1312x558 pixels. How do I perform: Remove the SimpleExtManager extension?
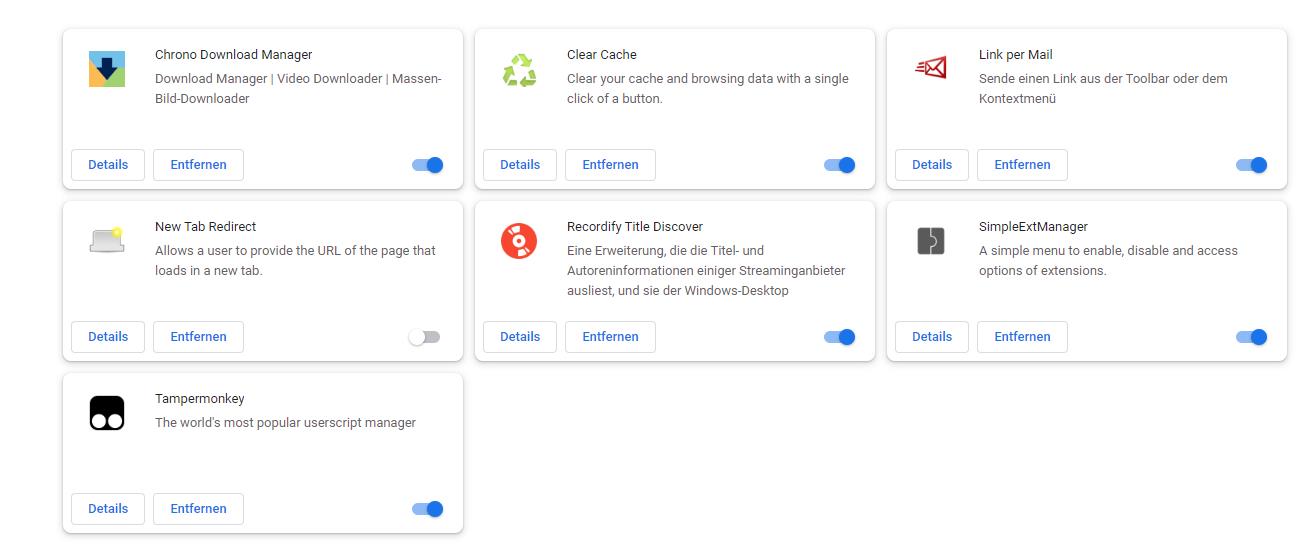1022,337
